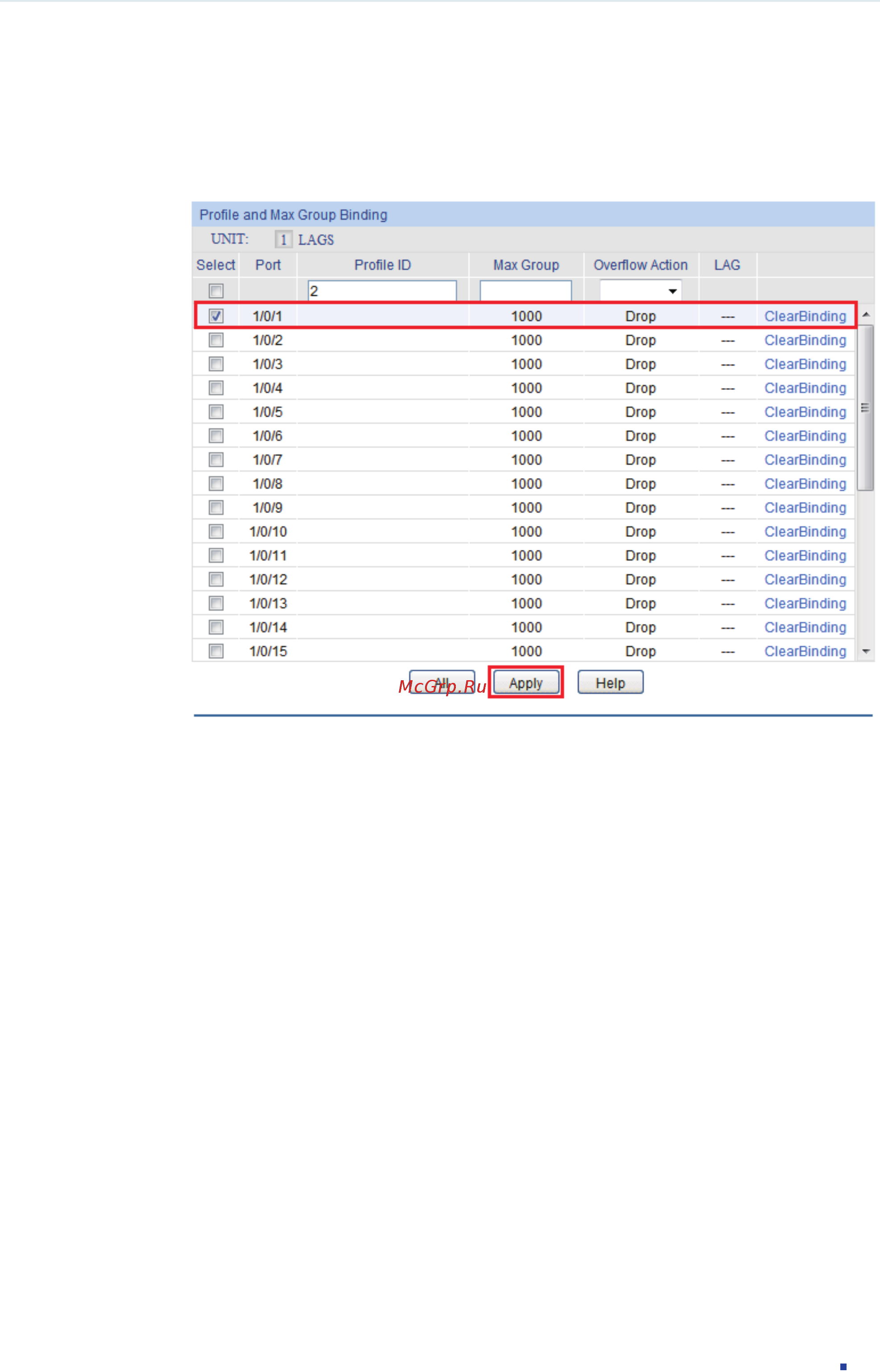Click ClearBinding for port 1/0/8
This screenshot has width=880, height=1372.
[x=805, y=484]
